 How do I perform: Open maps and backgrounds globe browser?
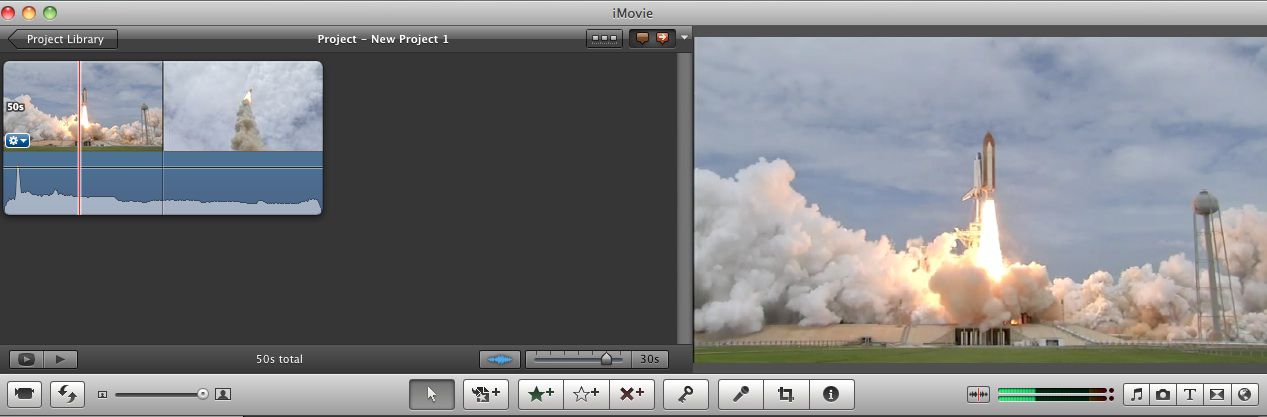[x=1244, y=394]
